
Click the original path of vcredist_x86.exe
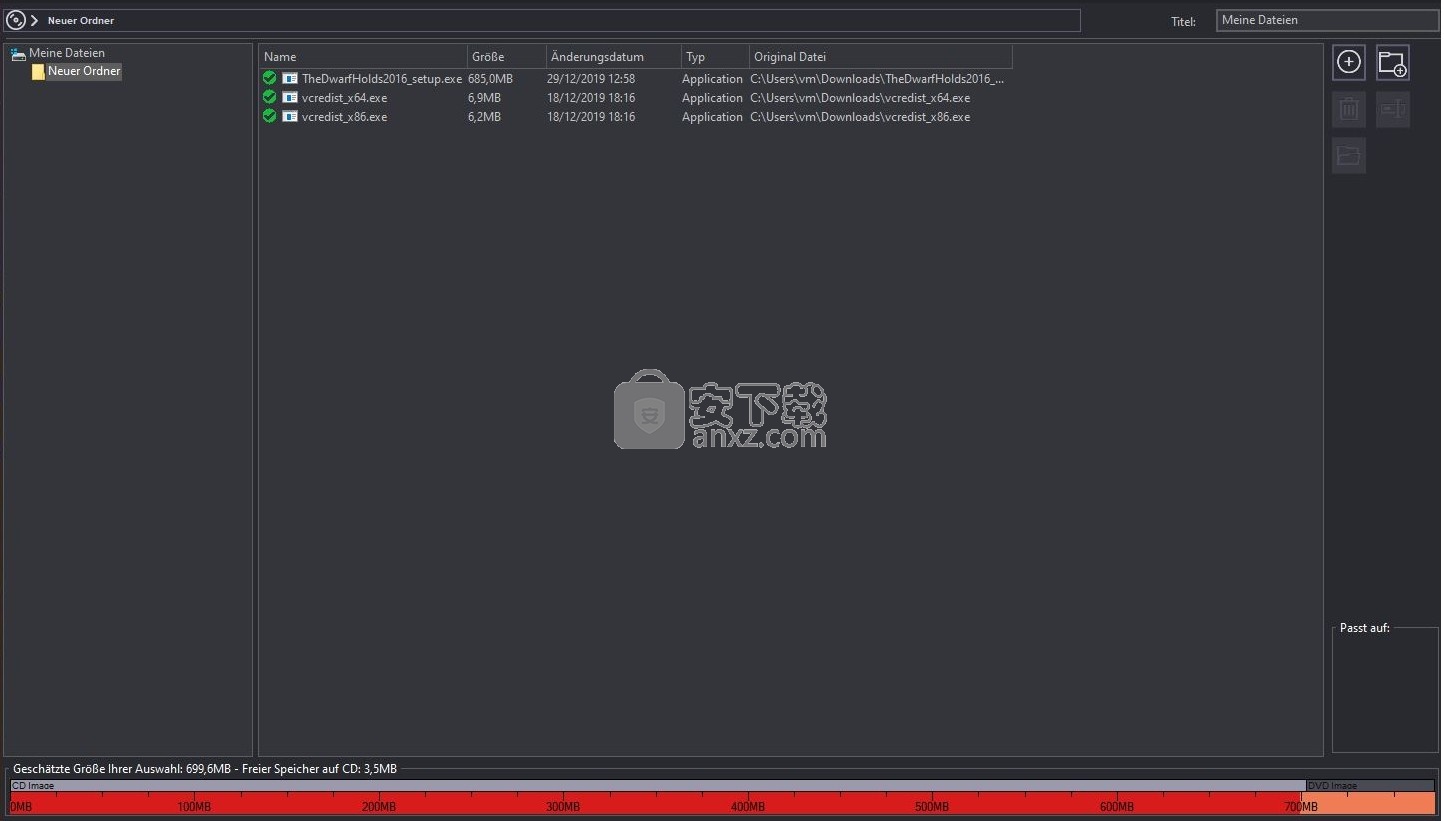tap(860, 117)
